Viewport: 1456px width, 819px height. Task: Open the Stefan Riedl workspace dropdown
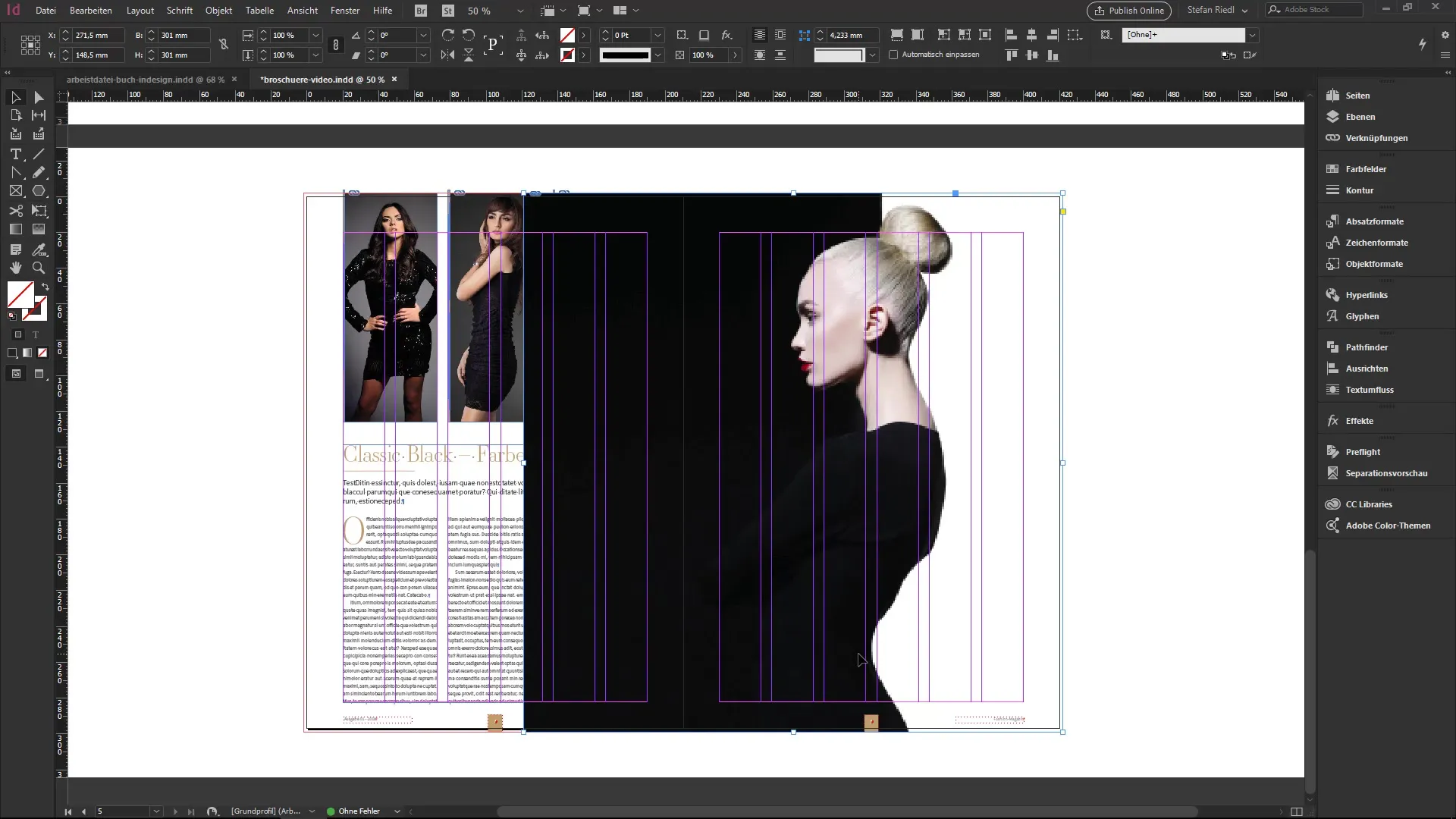tap(1217, 11)
